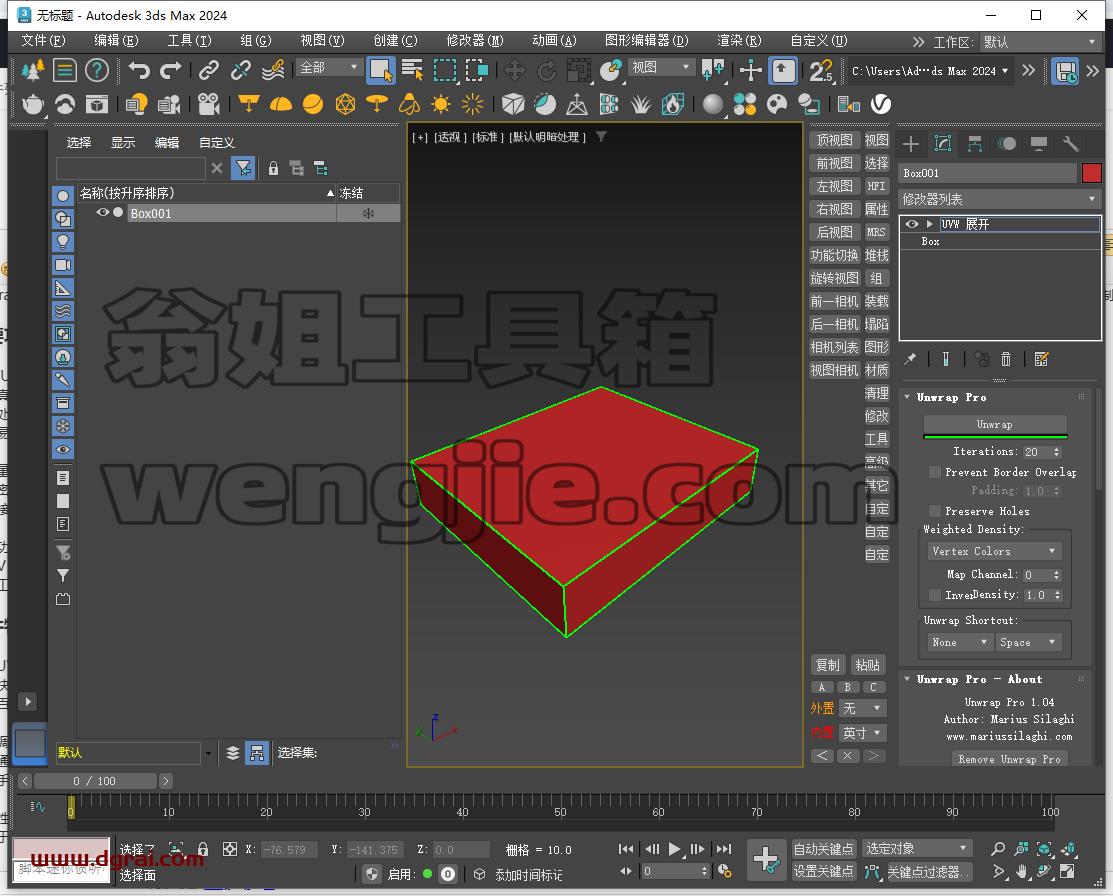Click Maximize Viewport toggle icon
The image size is (1113, 896).
coord(1067,871)
